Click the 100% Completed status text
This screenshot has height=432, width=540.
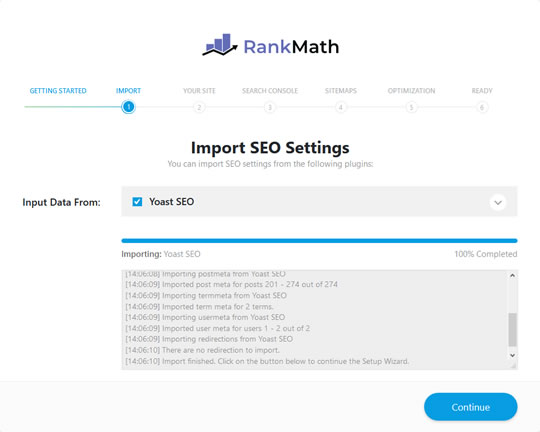486,254
